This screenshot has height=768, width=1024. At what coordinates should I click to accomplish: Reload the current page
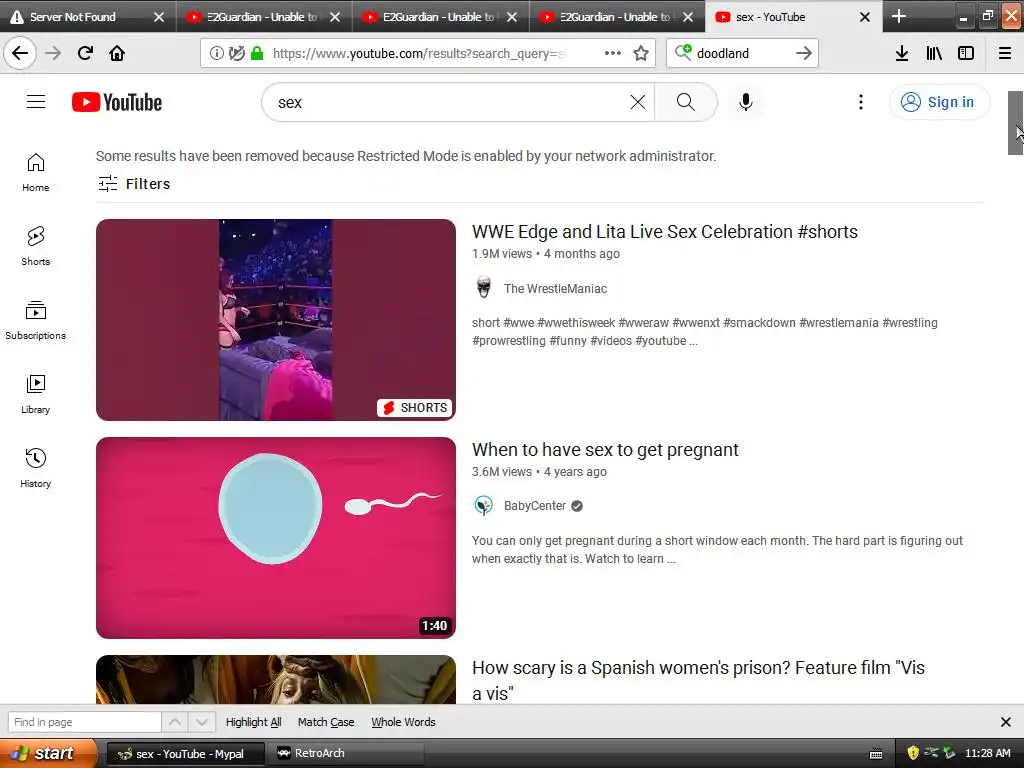[x=85, y=53]
